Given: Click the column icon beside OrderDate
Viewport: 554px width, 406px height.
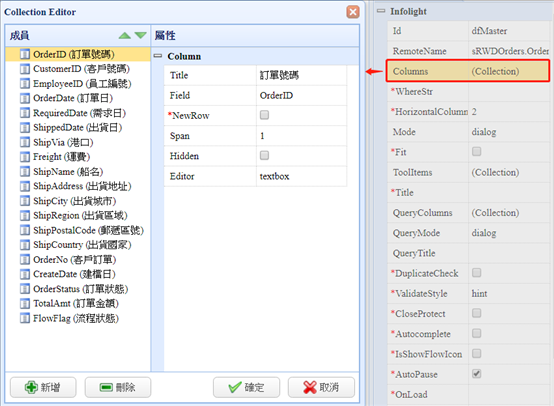Looking at the screenshot, I should coord(25,98).
